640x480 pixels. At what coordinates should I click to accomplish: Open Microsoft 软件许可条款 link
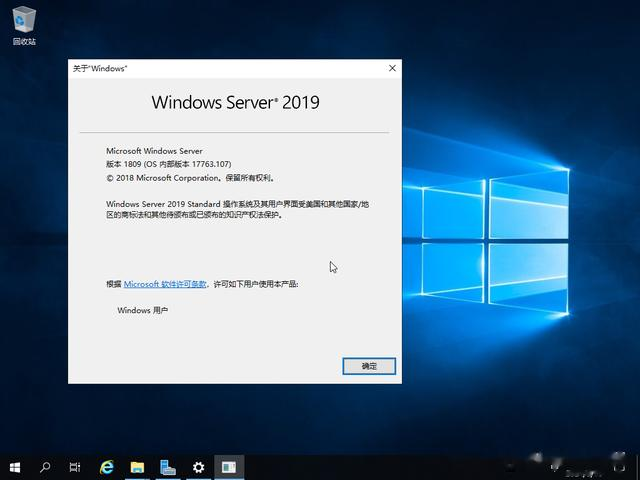[165, 284]
